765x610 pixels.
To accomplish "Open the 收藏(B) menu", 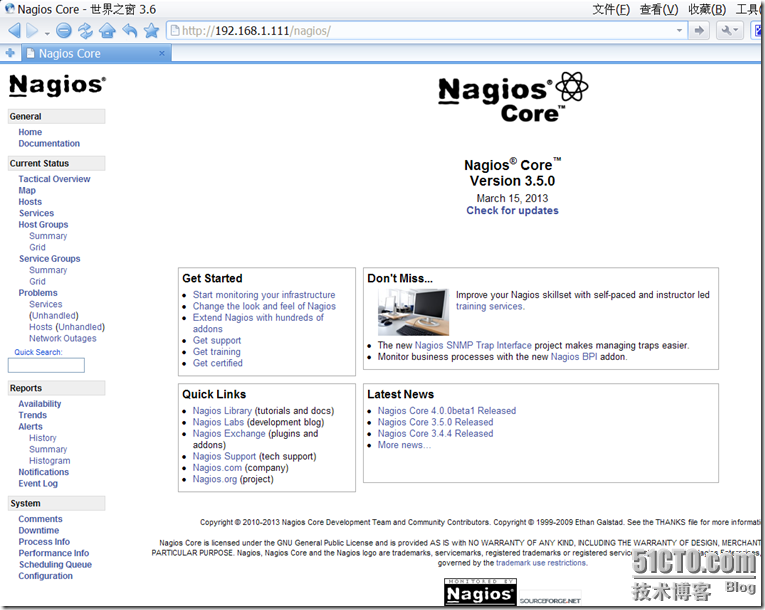I will coord(707,9).
